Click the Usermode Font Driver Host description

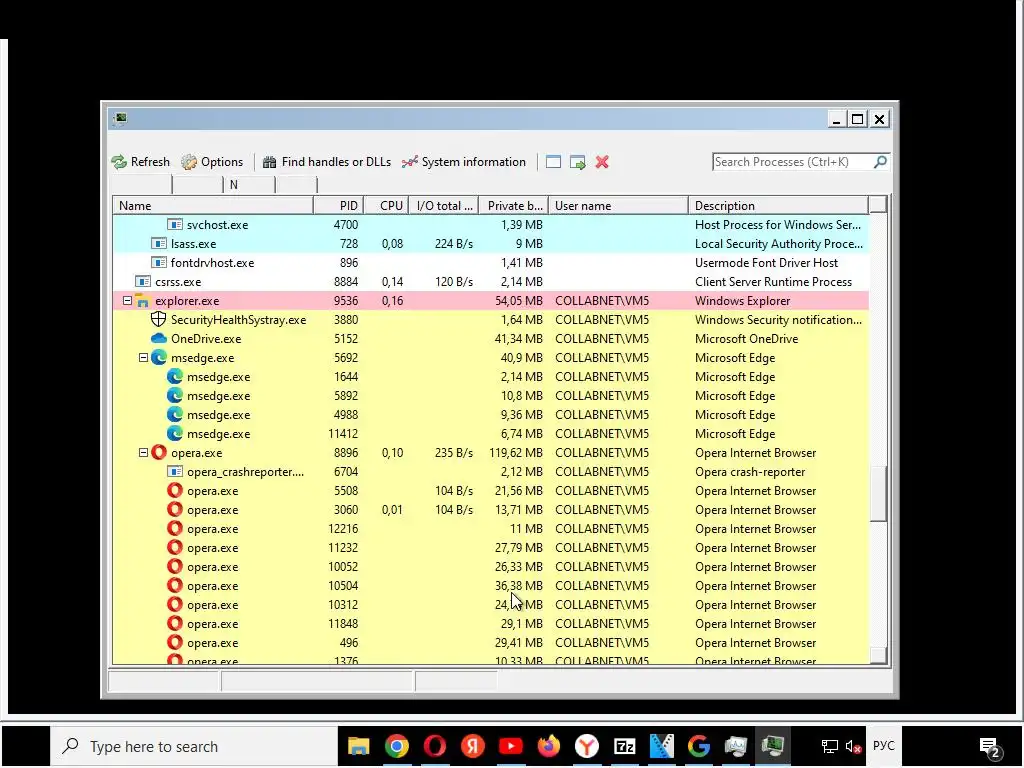[x=766, y=263]
